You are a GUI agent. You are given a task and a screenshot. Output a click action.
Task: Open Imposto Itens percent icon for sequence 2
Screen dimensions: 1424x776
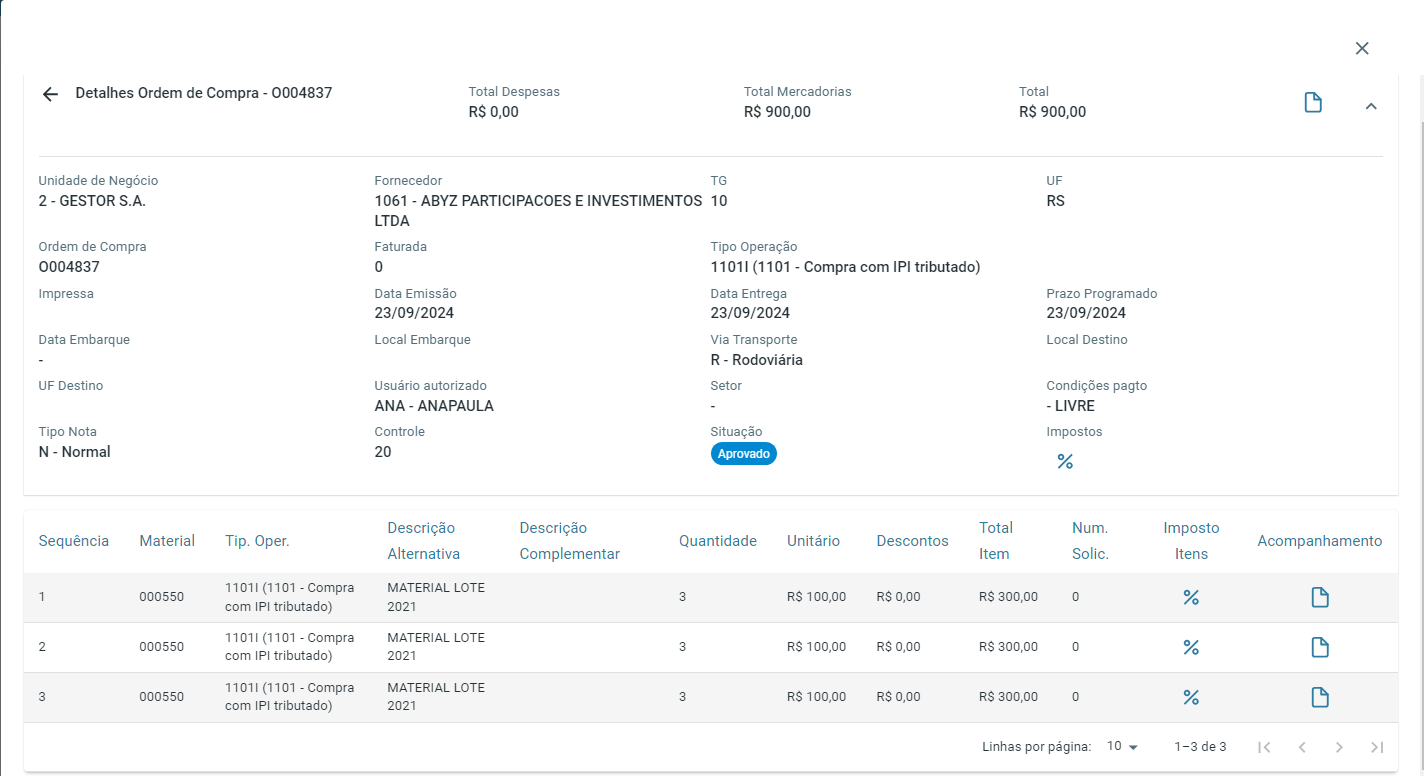pos(1191,648)
